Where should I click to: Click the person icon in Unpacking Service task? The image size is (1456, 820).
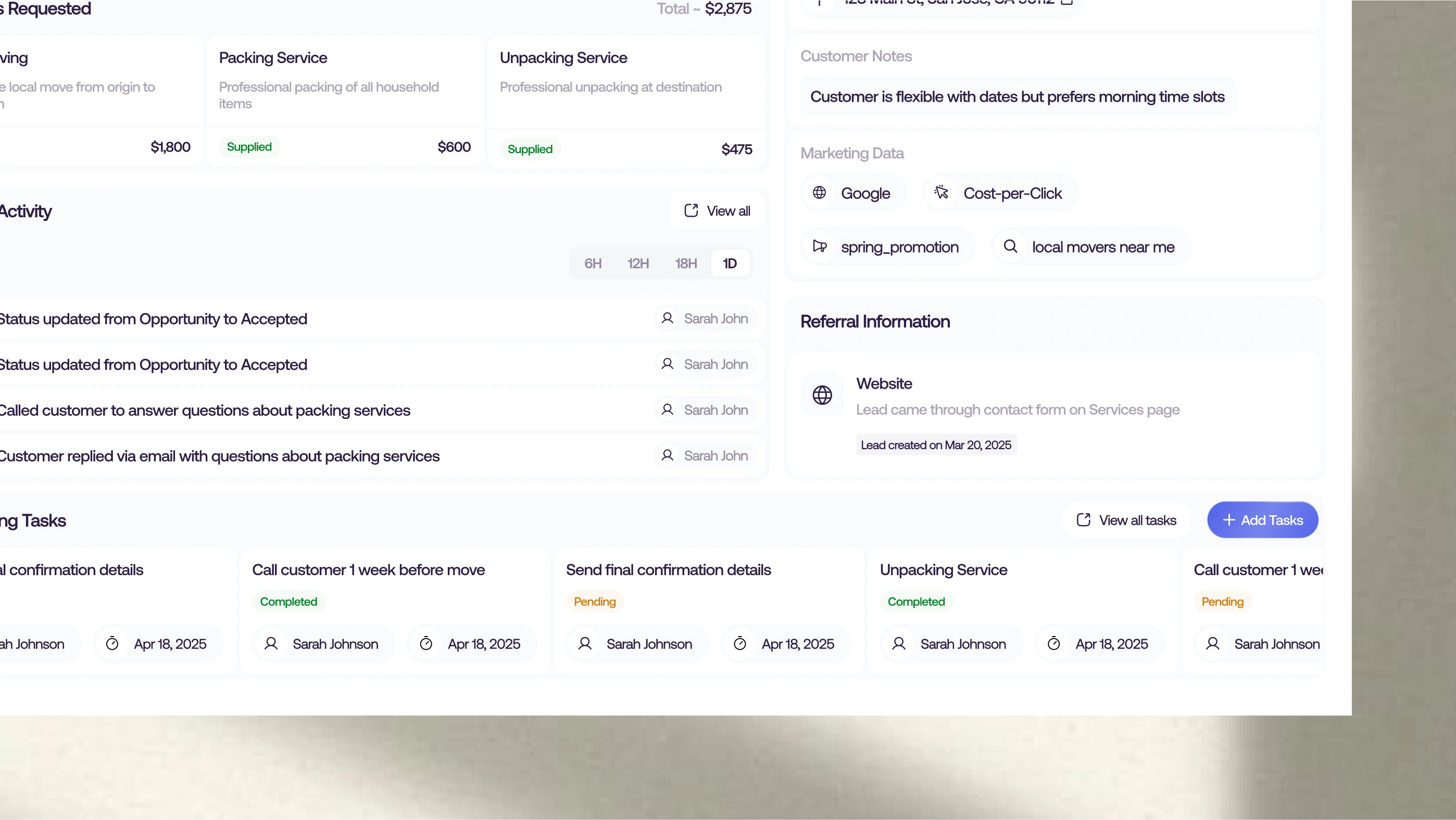pyautogui.click(x=899, y=643)
